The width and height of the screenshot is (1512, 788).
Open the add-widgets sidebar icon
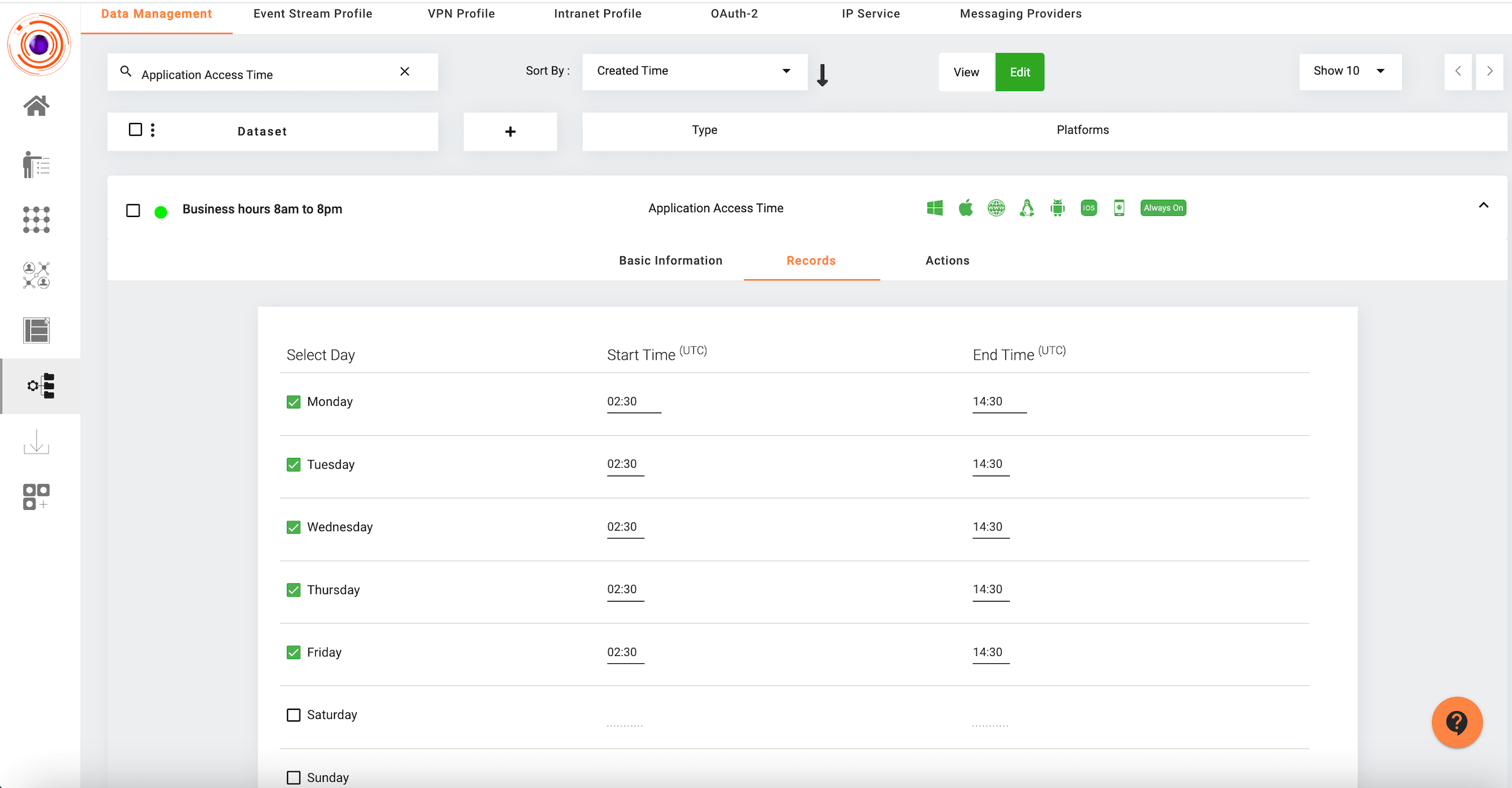(x=36, y=497)
